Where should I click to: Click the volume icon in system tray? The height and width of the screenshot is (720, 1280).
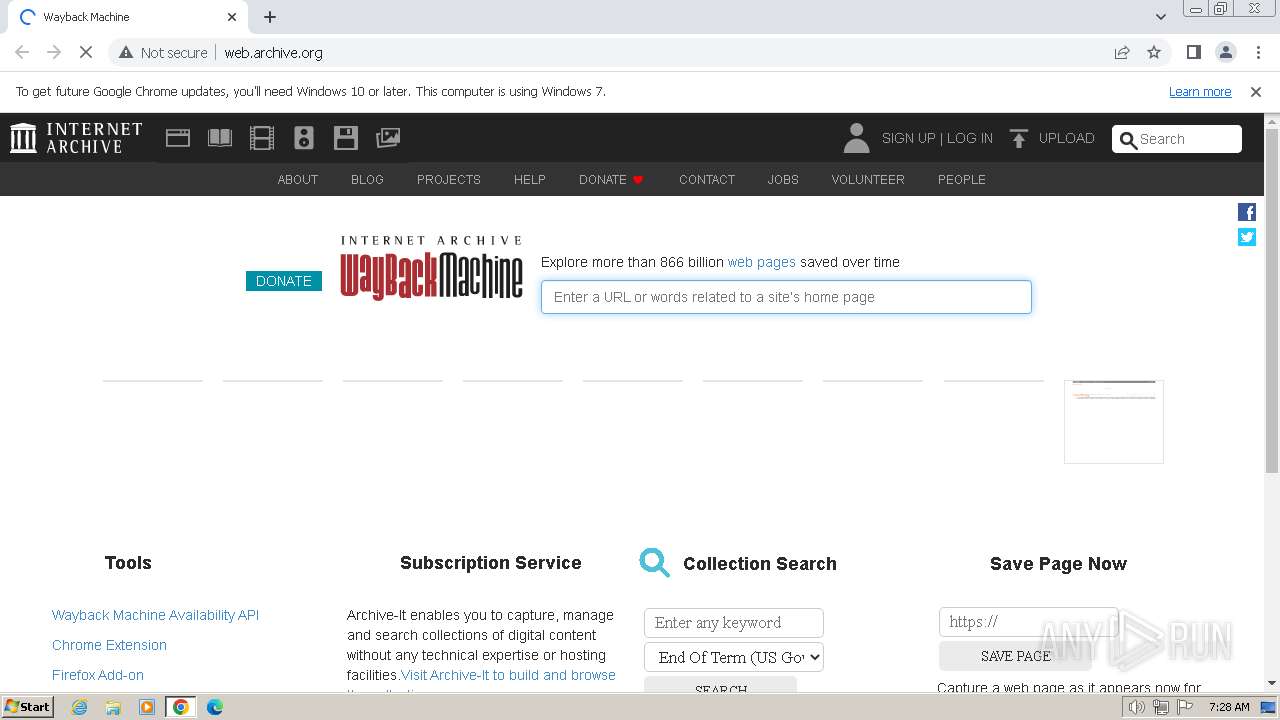(x=1137, y=707)
